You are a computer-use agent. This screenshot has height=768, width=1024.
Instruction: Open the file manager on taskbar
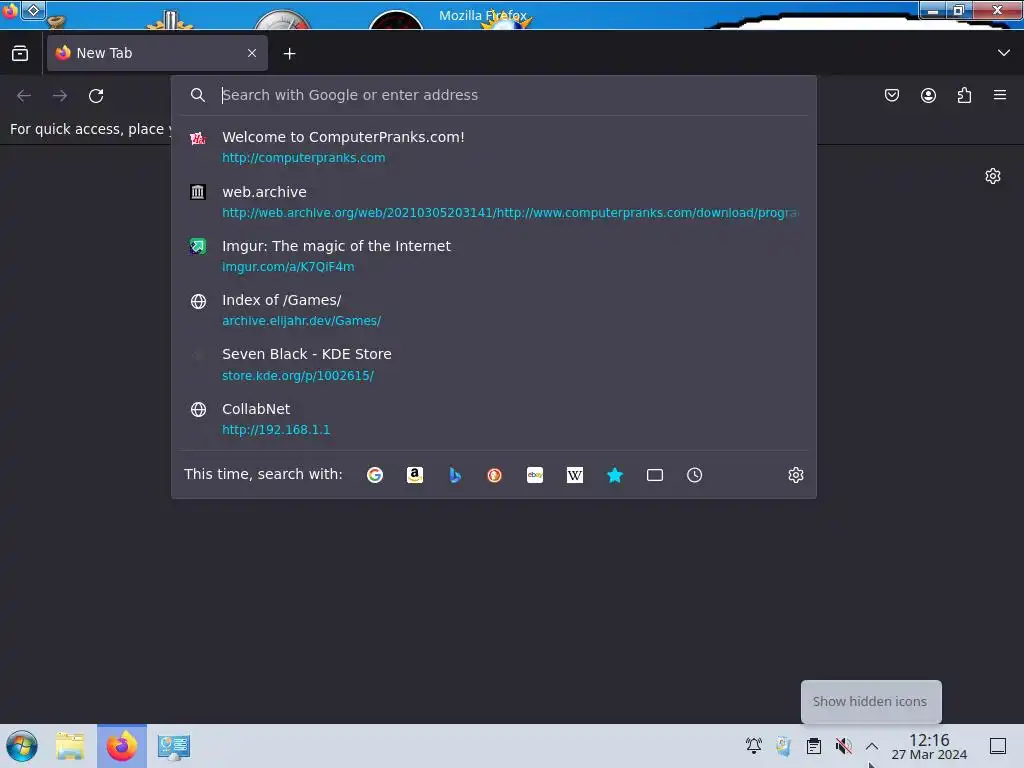point(70,746)
